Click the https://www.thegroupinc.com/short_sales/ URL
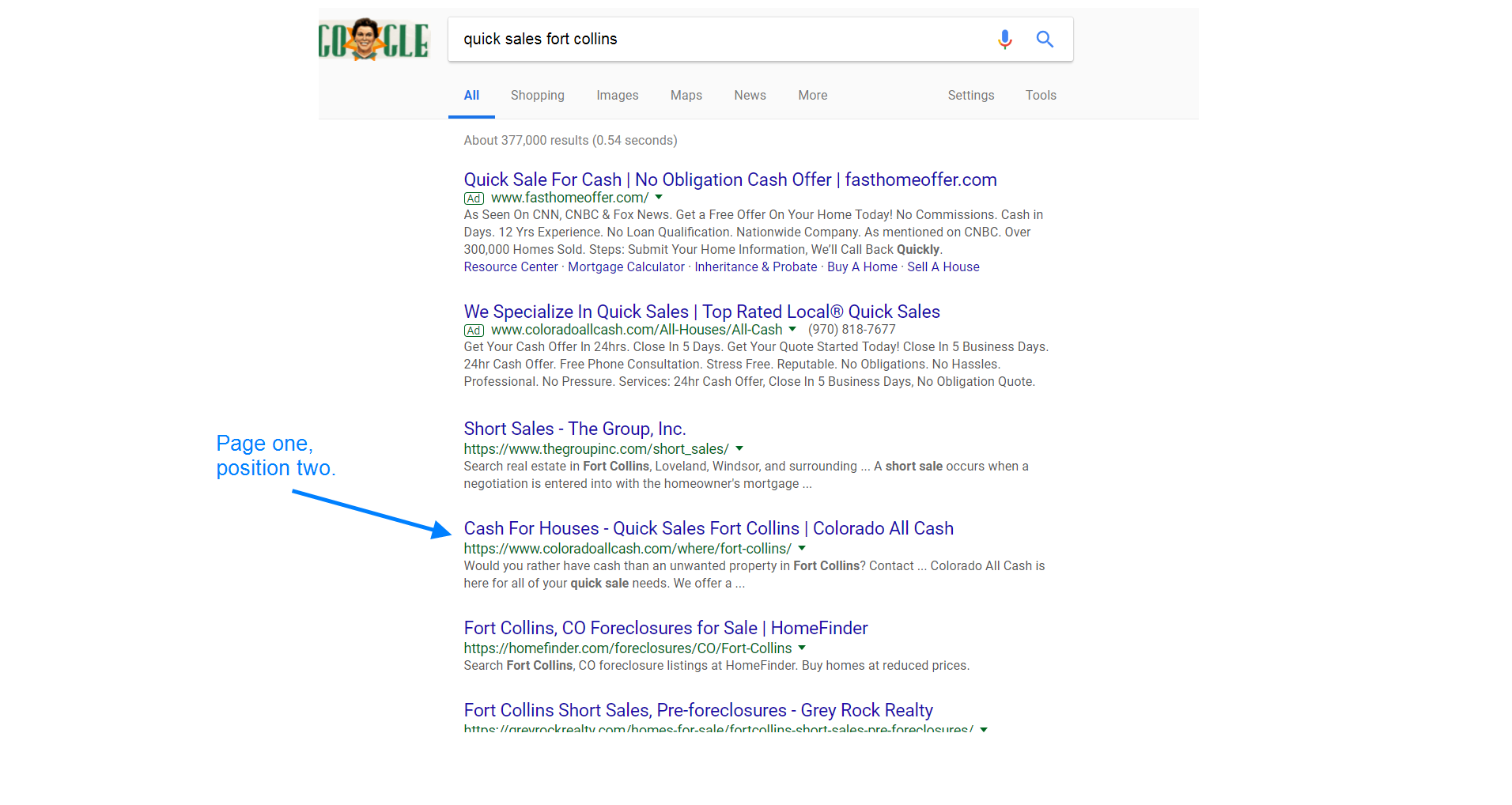 coord(596,448)
